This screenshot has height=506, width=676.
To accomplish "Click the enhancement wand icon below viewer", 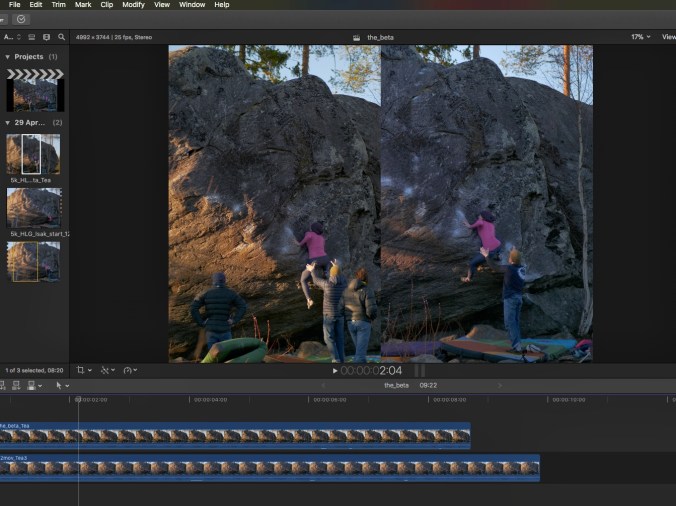I will click(105, 370).
